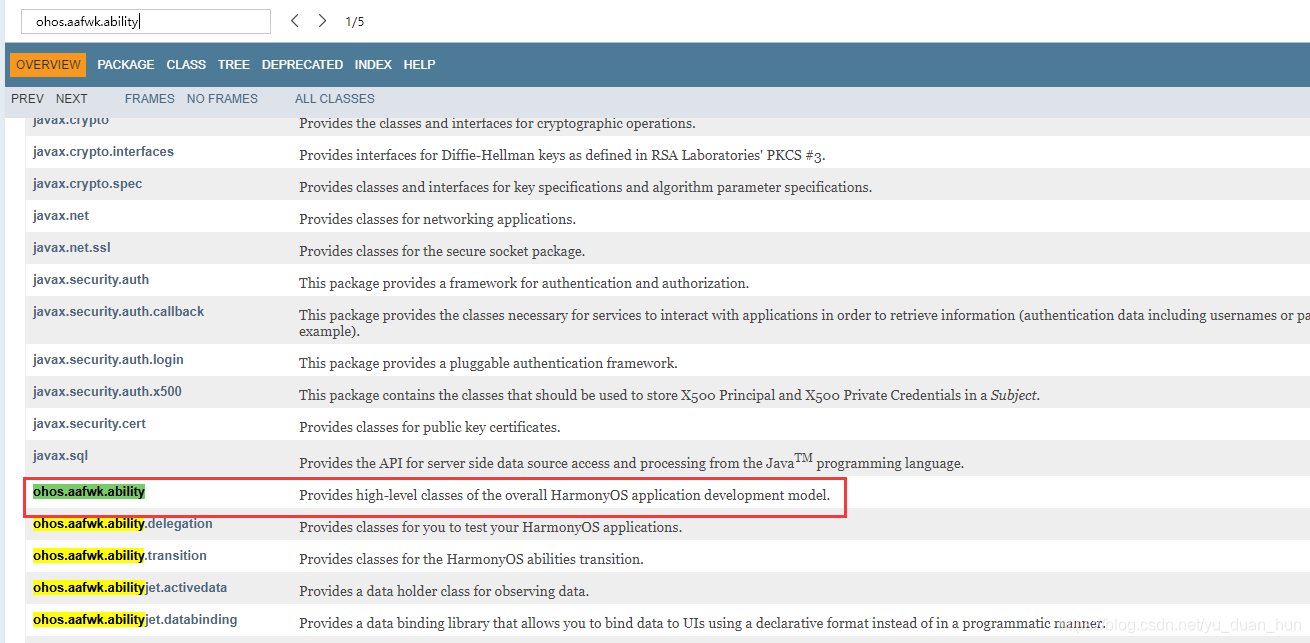
Task: Open the javax.sql package link
Action: (60, 456)
